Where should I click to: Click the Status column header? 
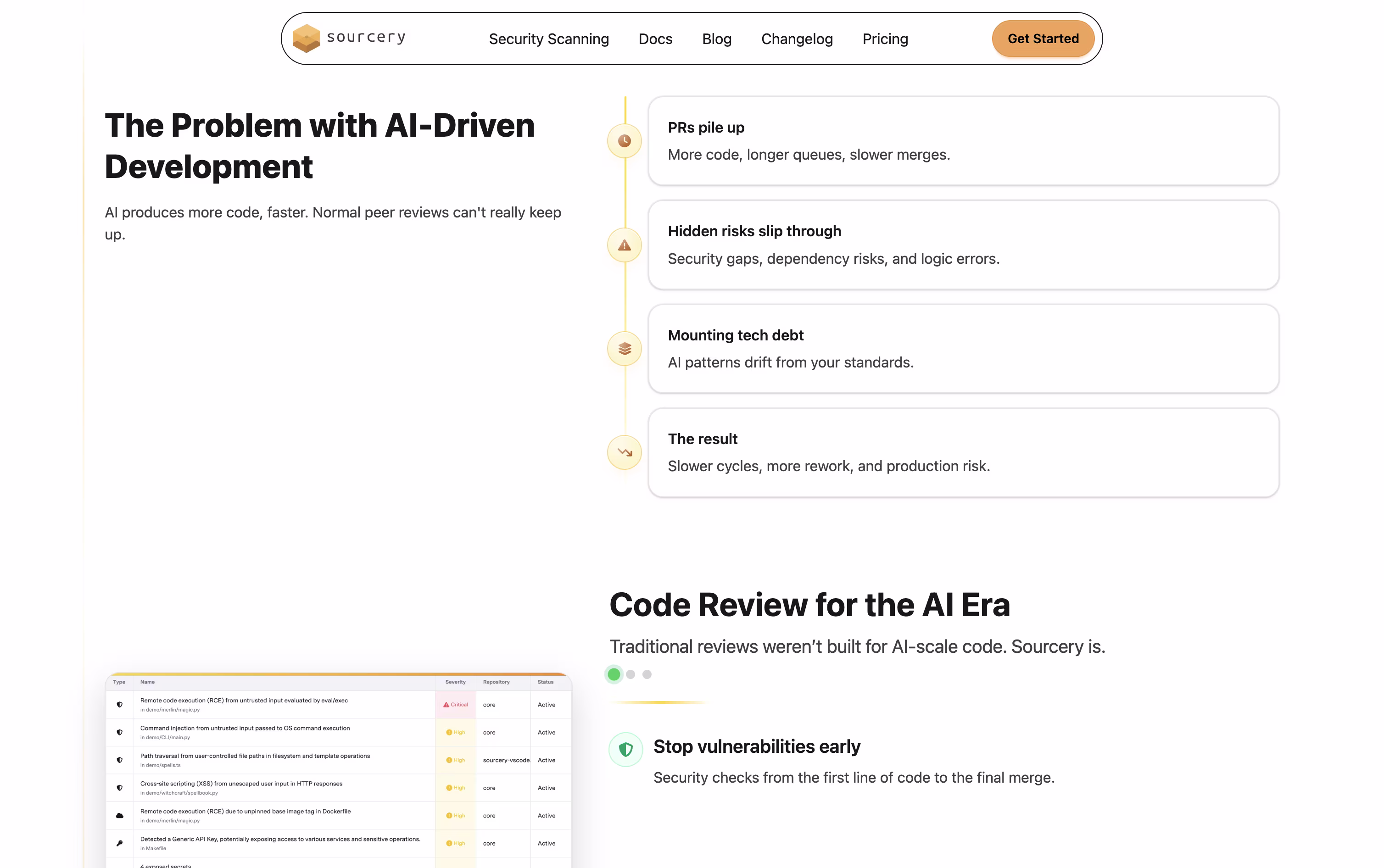[545, 682]
